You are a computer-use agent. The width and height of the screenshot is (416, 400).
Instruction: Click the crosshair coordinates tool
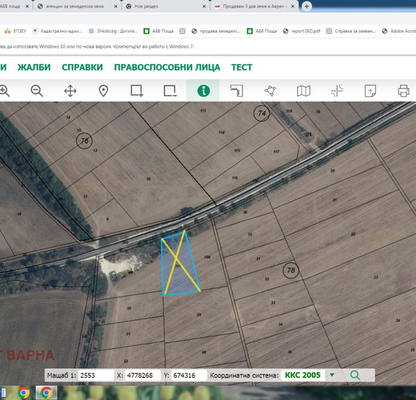pyautogui.click(x=337, y=91)
